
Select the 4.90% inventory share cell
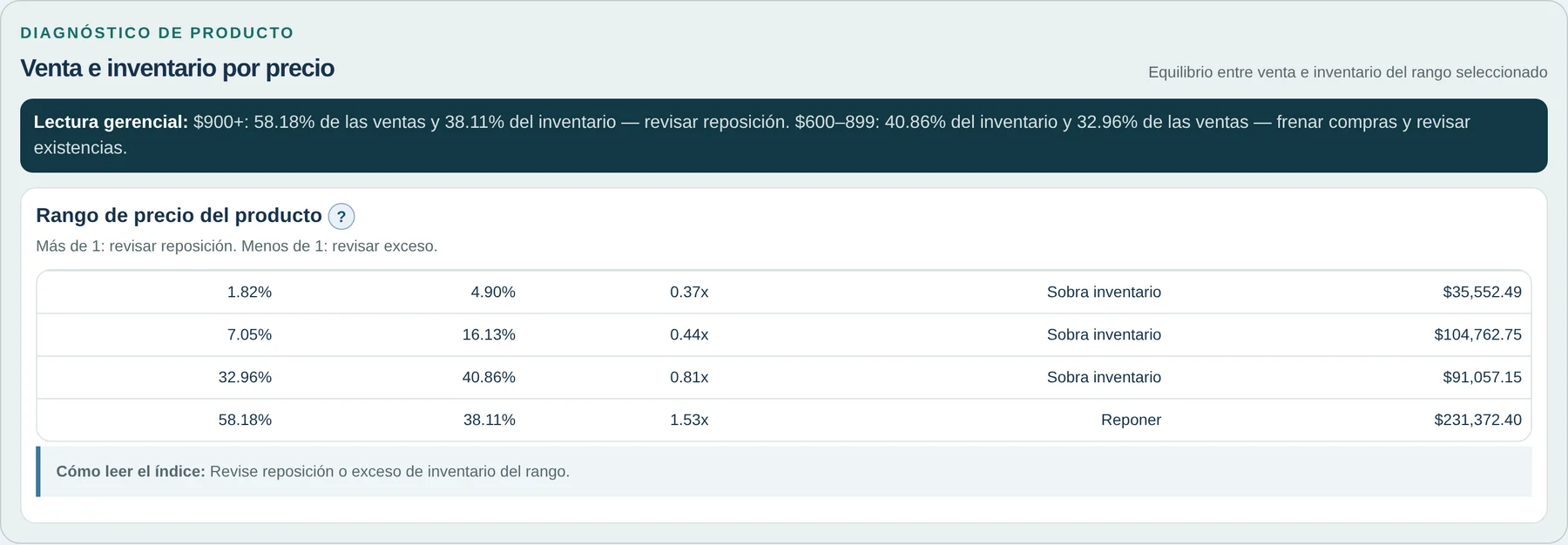(x=493, y=293)
